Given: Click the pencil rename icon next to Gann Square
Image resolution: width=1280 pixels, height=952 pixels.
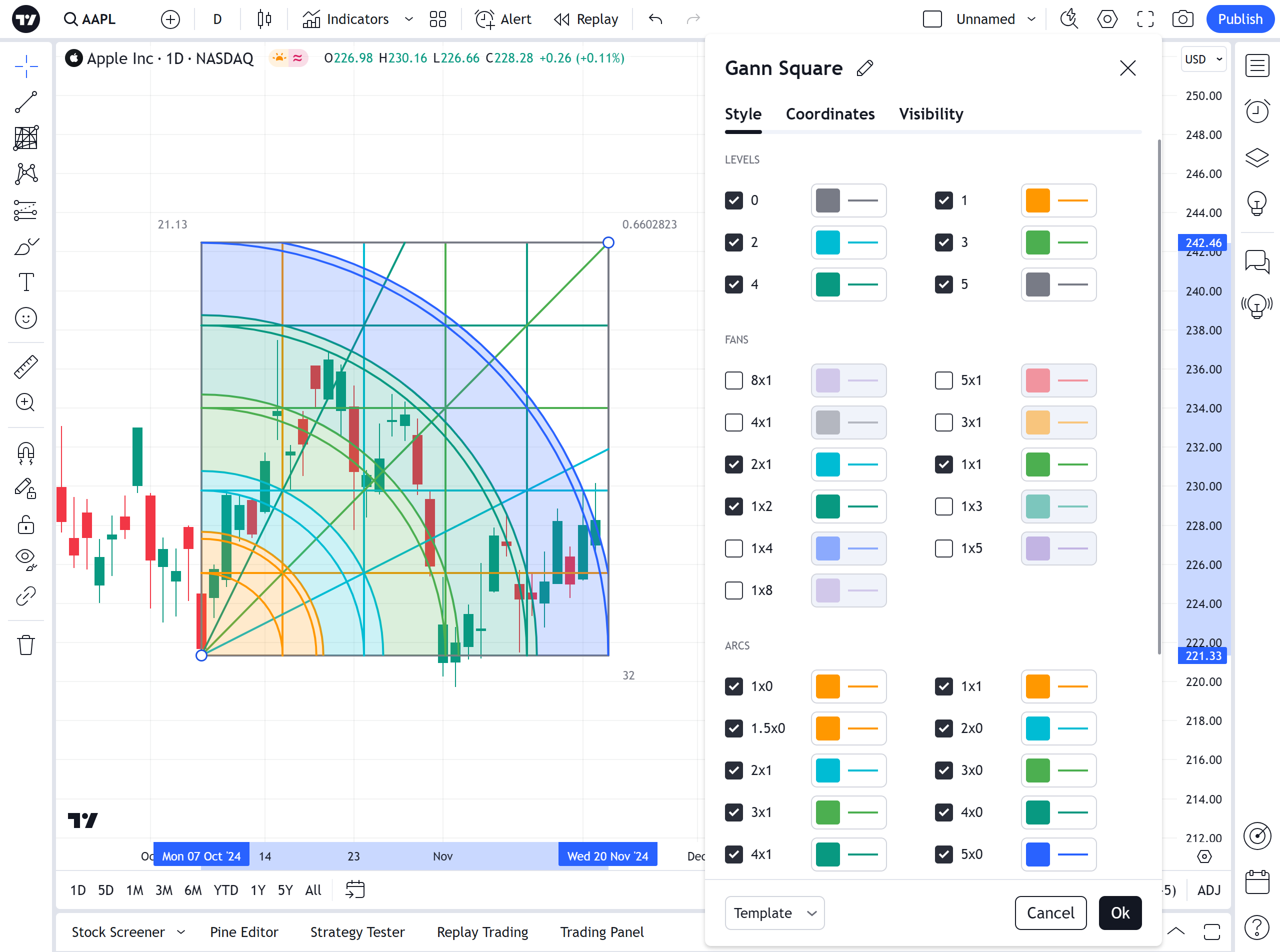Looking at the screenshot, I should pyautogui.click(x=864, y=68).
